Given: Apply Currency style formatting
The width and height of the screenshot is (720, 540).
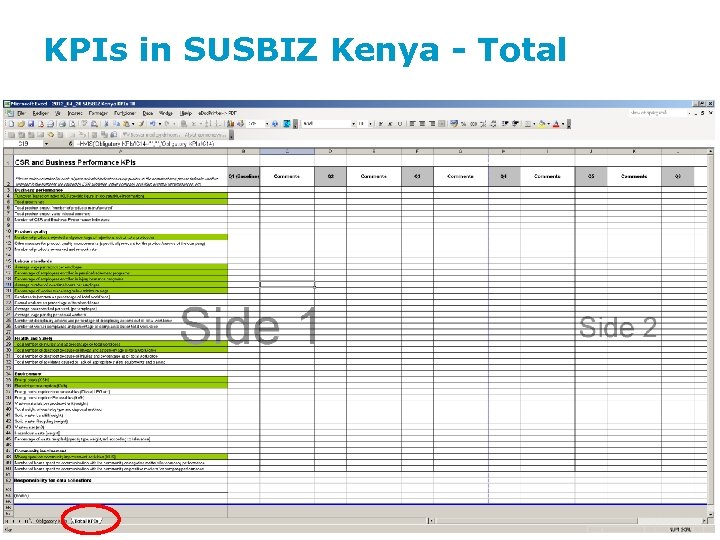Looking at the screenshot, I should click(454, 124).
